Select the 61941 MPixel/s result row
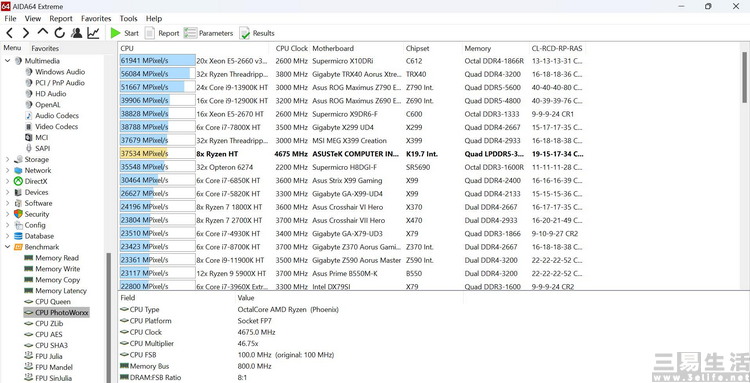The width and height of the screenshot is (750, 383). coord(352,61)
